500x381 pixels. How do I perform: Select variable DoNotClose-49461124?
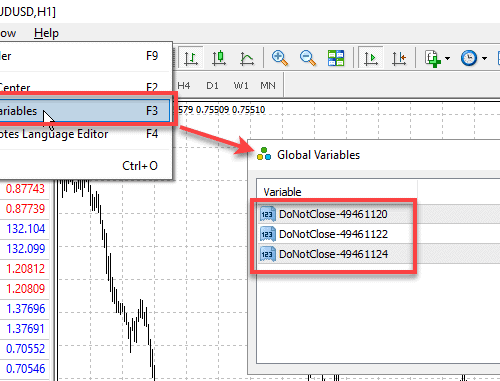point(333,254)
